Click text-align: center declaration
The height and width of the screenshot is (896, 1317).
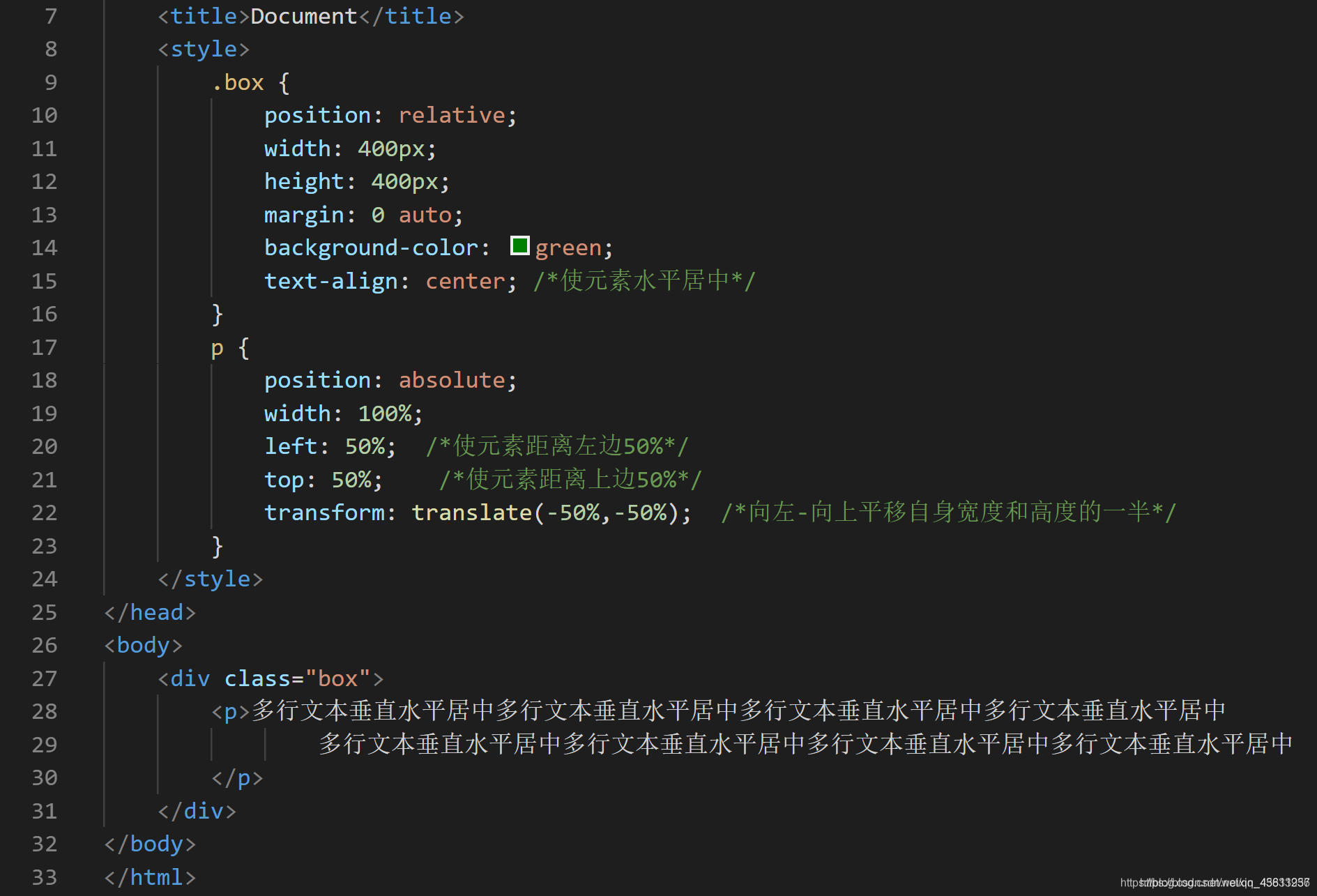pyautogui.click(x=390, y=281)
